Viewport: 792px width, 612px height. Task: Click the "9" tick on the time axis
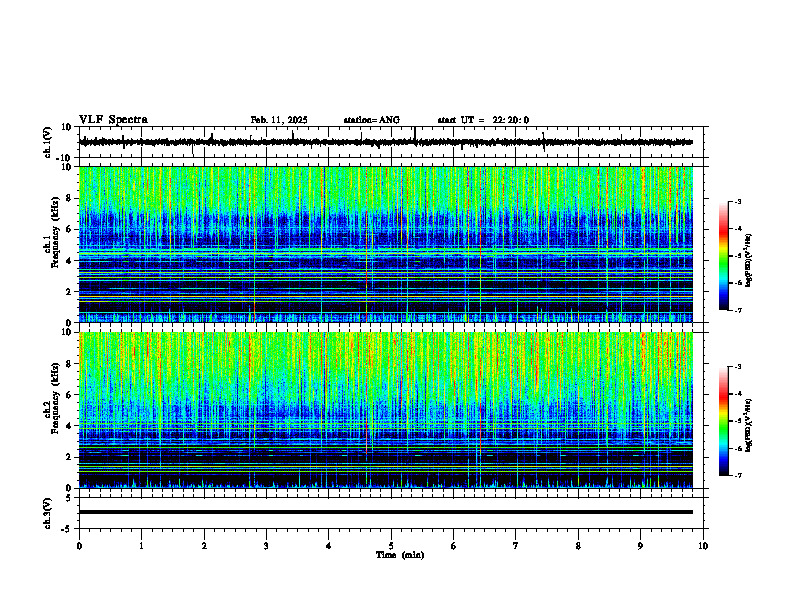640,546
